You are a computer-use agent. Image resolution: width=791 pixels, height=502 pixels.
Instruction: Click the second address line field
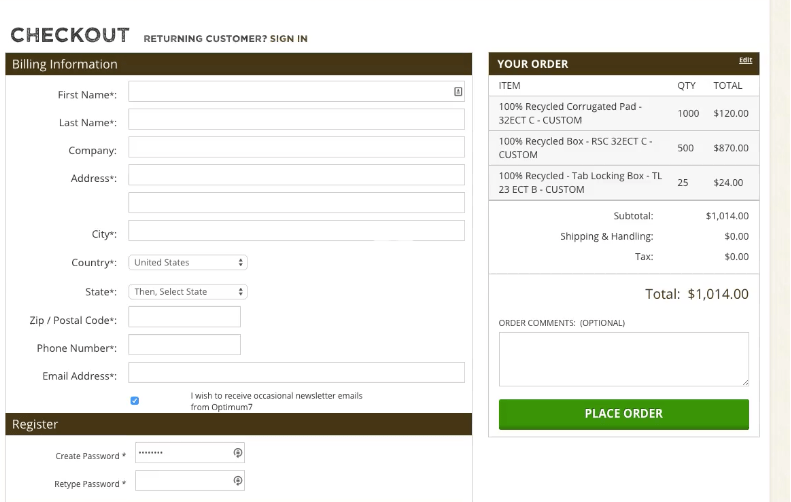click(296, 203)
